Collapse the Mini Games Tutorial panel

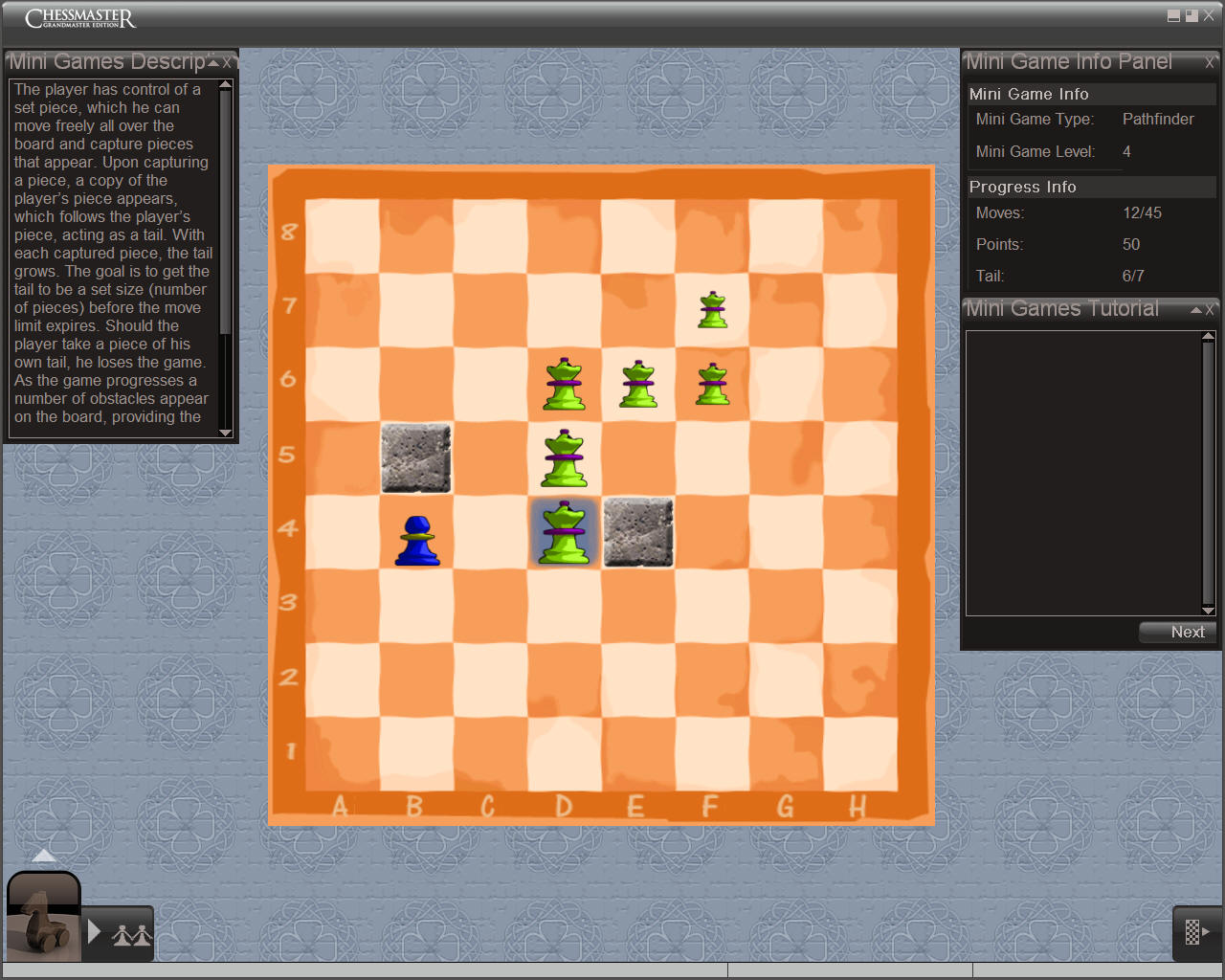pyautogui.click(x=1196, y=310)
